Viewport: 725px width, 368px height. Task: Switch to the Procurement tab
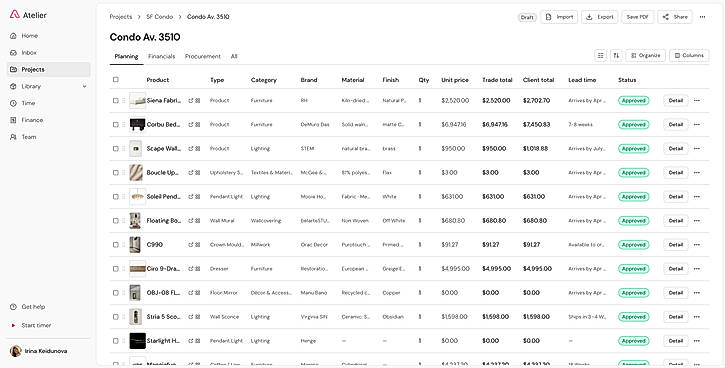point(203,56)
